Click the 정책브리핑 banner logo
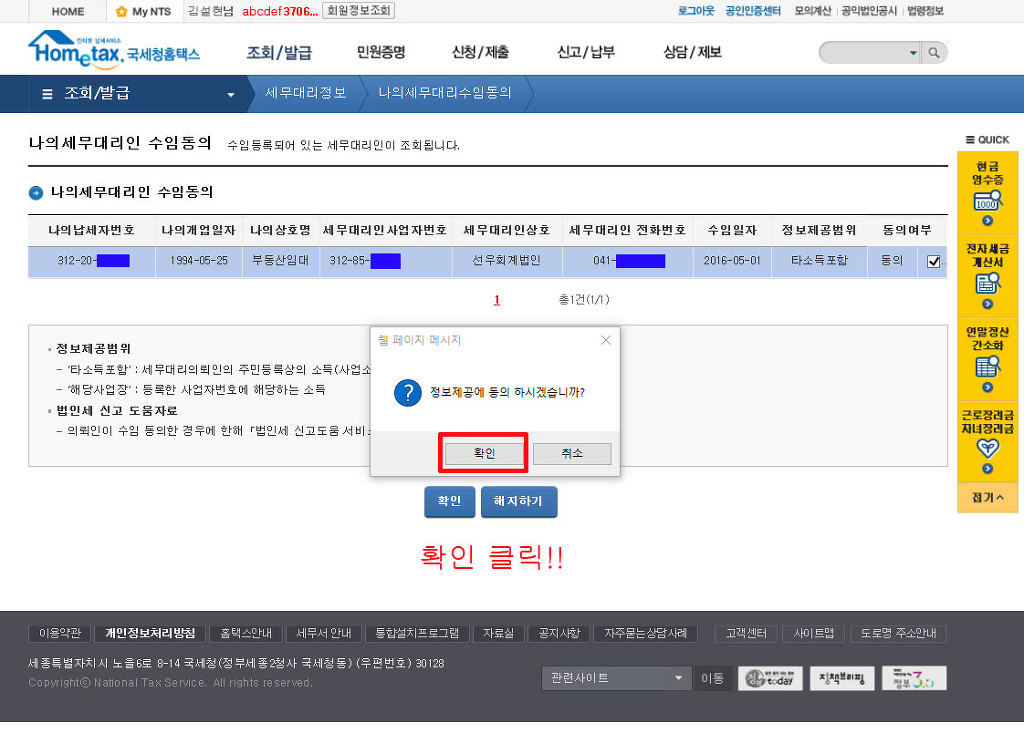The width and height of the screenshot is (1024, 754). (x=842, y=678)
